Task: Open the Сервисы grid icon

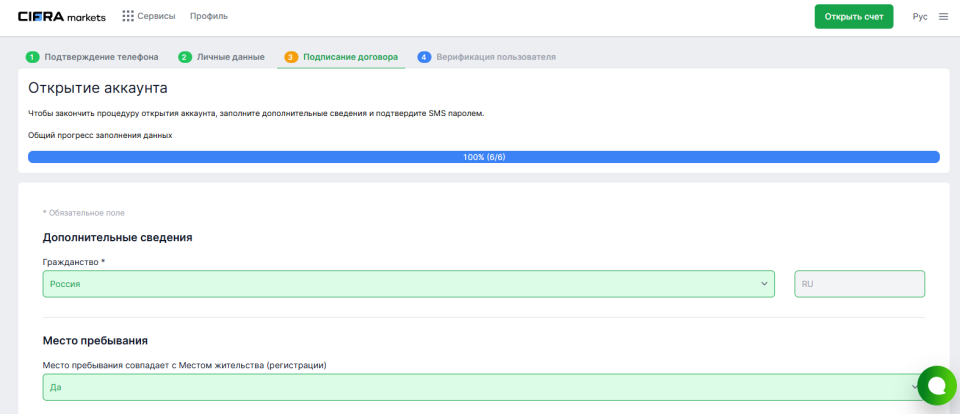Action: coord(128,16)
